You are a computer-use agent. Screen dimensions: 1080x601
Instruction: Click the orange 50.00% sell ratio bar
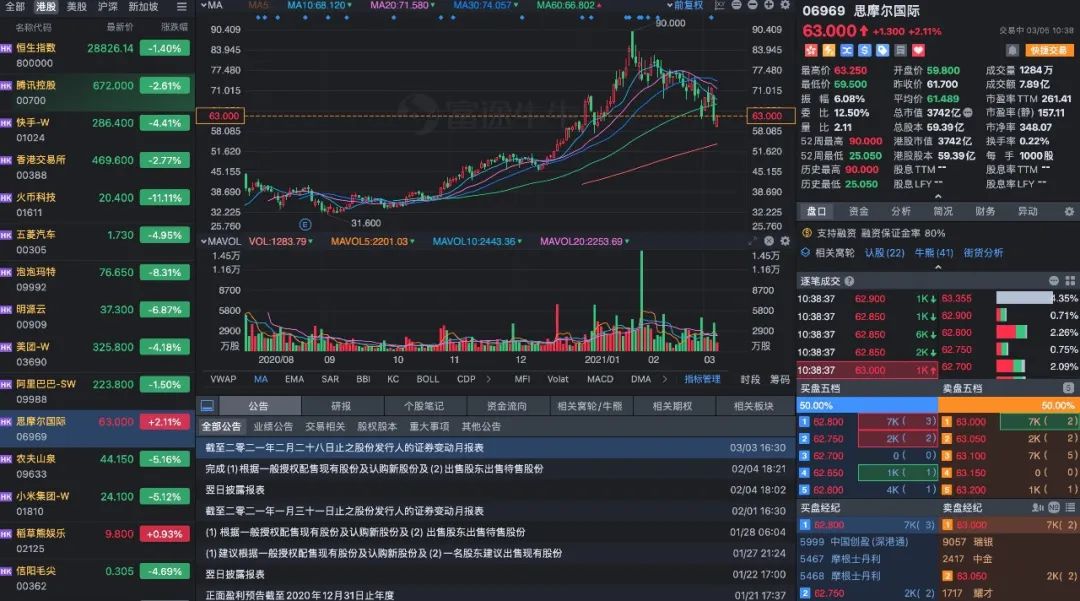click(x=1008, y=405)
